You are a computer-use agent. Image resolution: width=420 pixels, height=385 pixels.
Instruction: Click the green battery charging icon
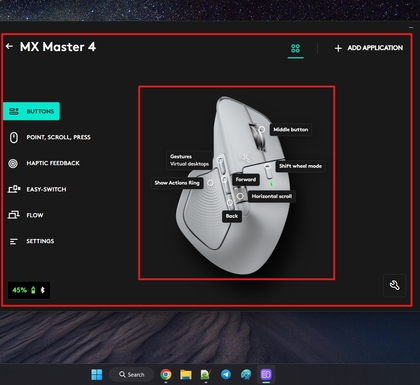point(33,290)
